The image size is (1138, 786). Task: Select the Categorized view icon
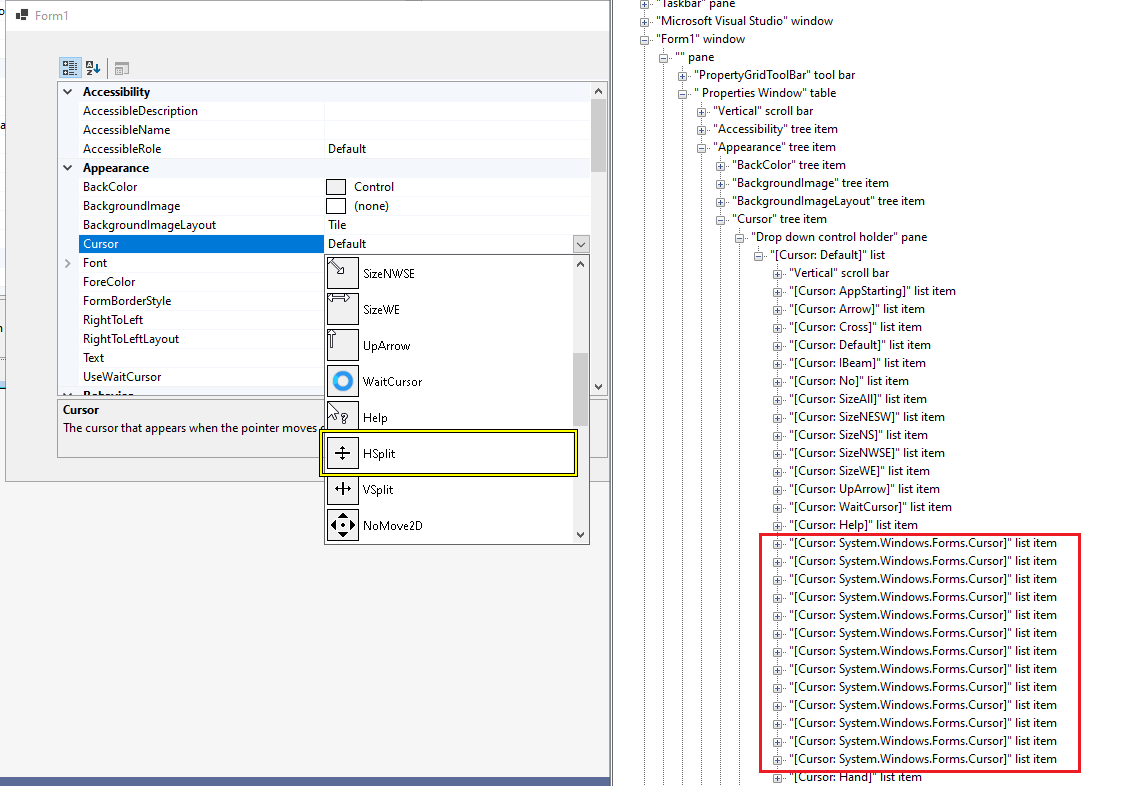68,67
